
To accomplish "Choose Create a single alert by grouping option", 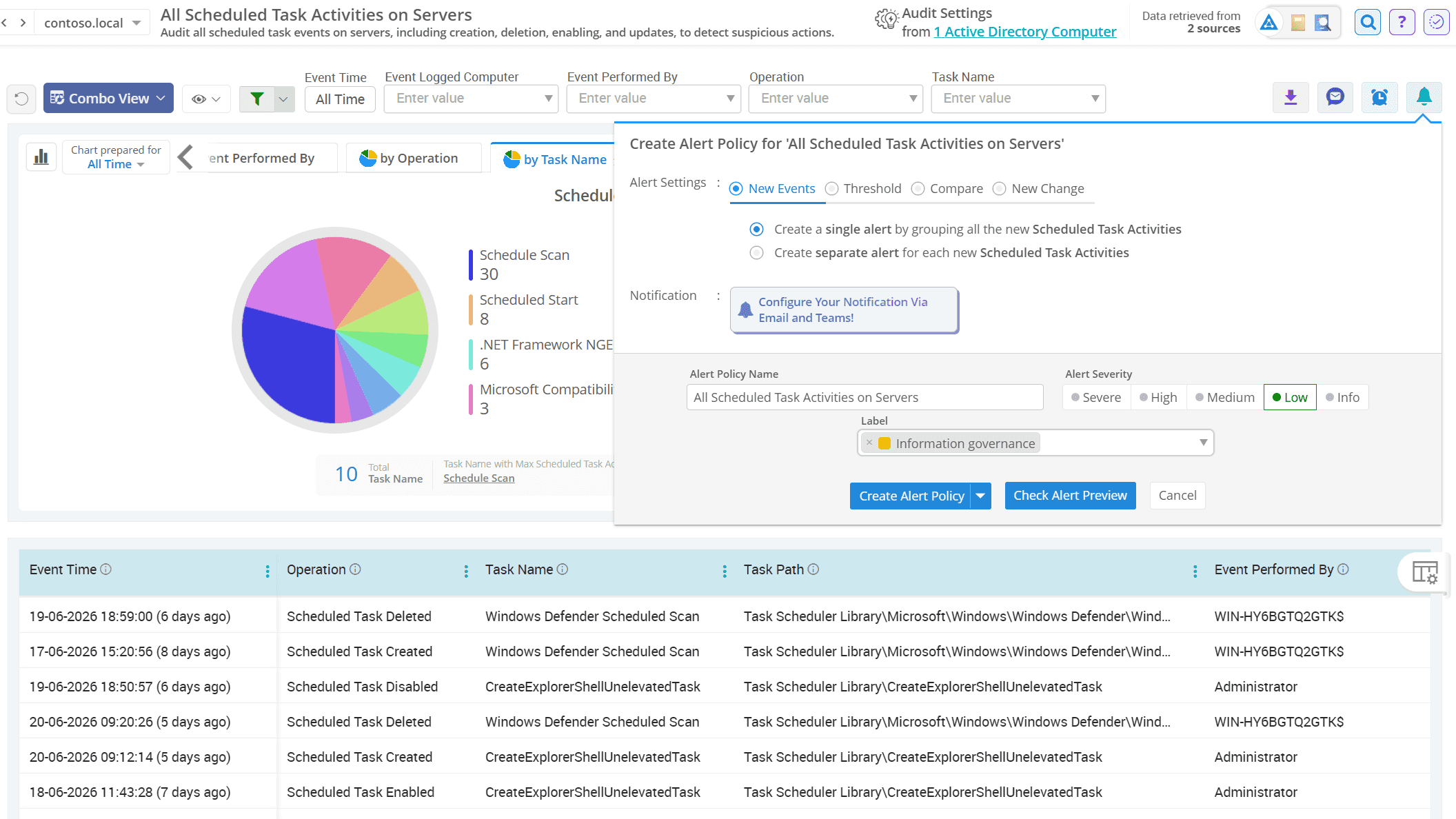I will 756,229.
